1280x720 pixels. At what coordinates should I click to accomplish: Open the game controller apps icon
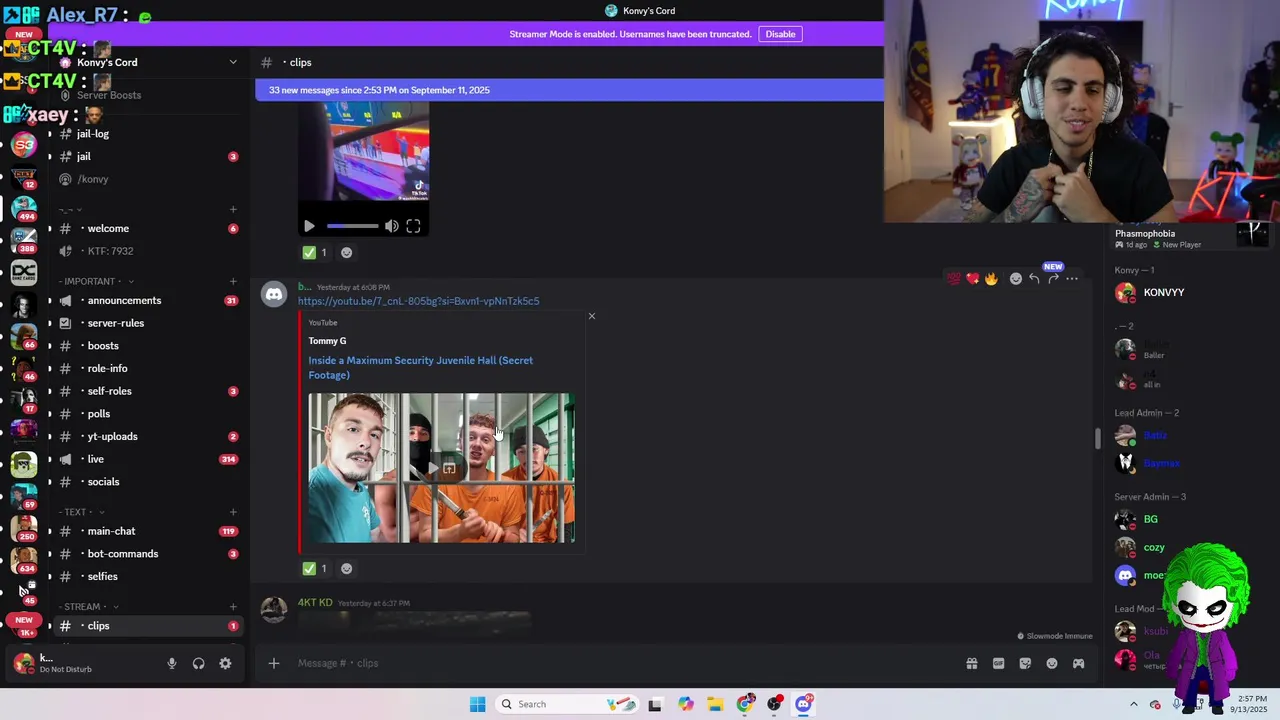click(1078, 663)
